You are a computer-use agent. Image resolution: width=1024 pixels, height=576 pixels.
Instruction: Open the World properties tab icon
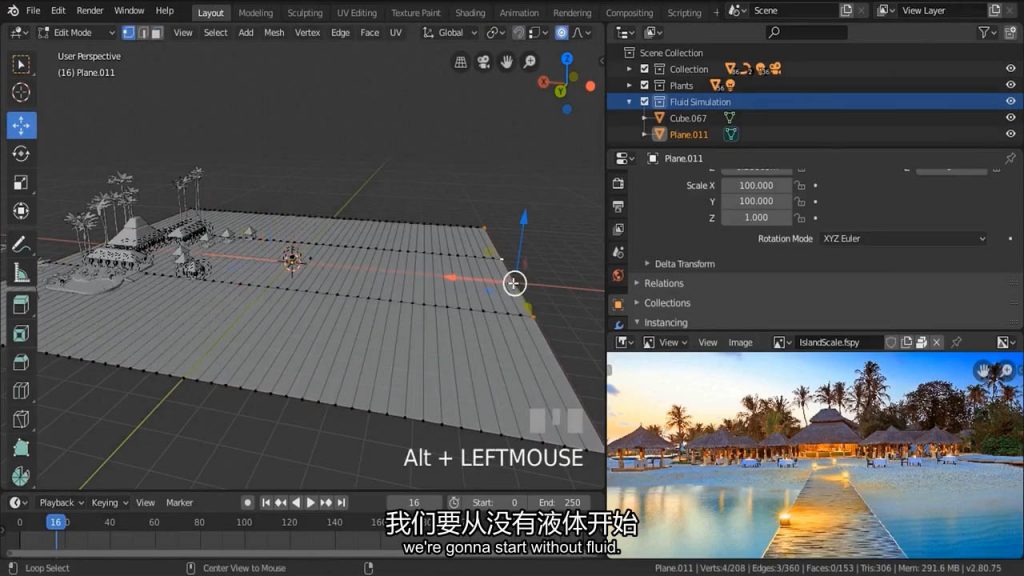tap(618, 275)
